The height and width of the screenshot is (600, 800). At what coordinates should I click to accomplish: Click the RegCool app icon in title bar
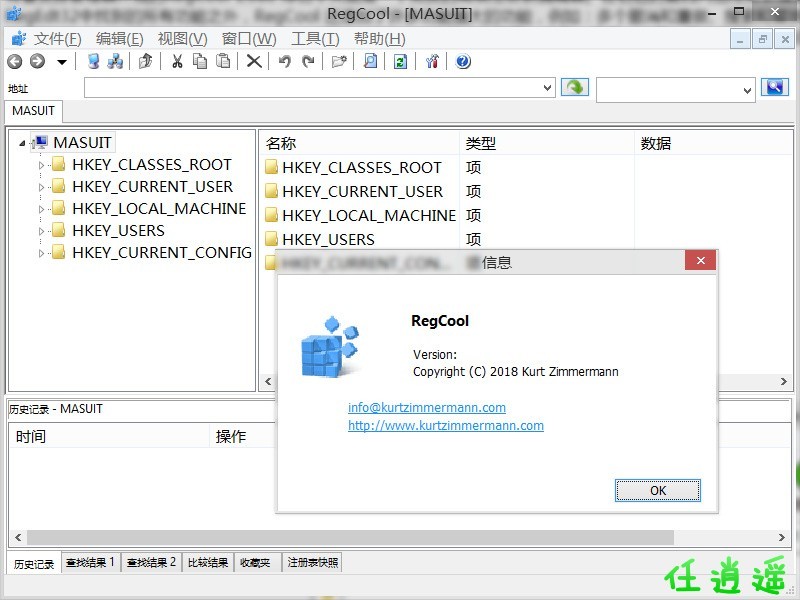[x=13, y=13]
